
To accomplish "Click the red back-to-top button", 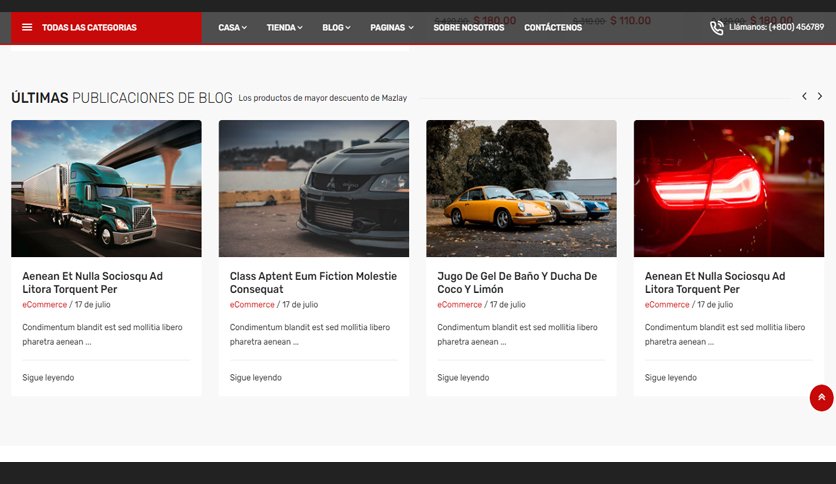I will (821, 398).
